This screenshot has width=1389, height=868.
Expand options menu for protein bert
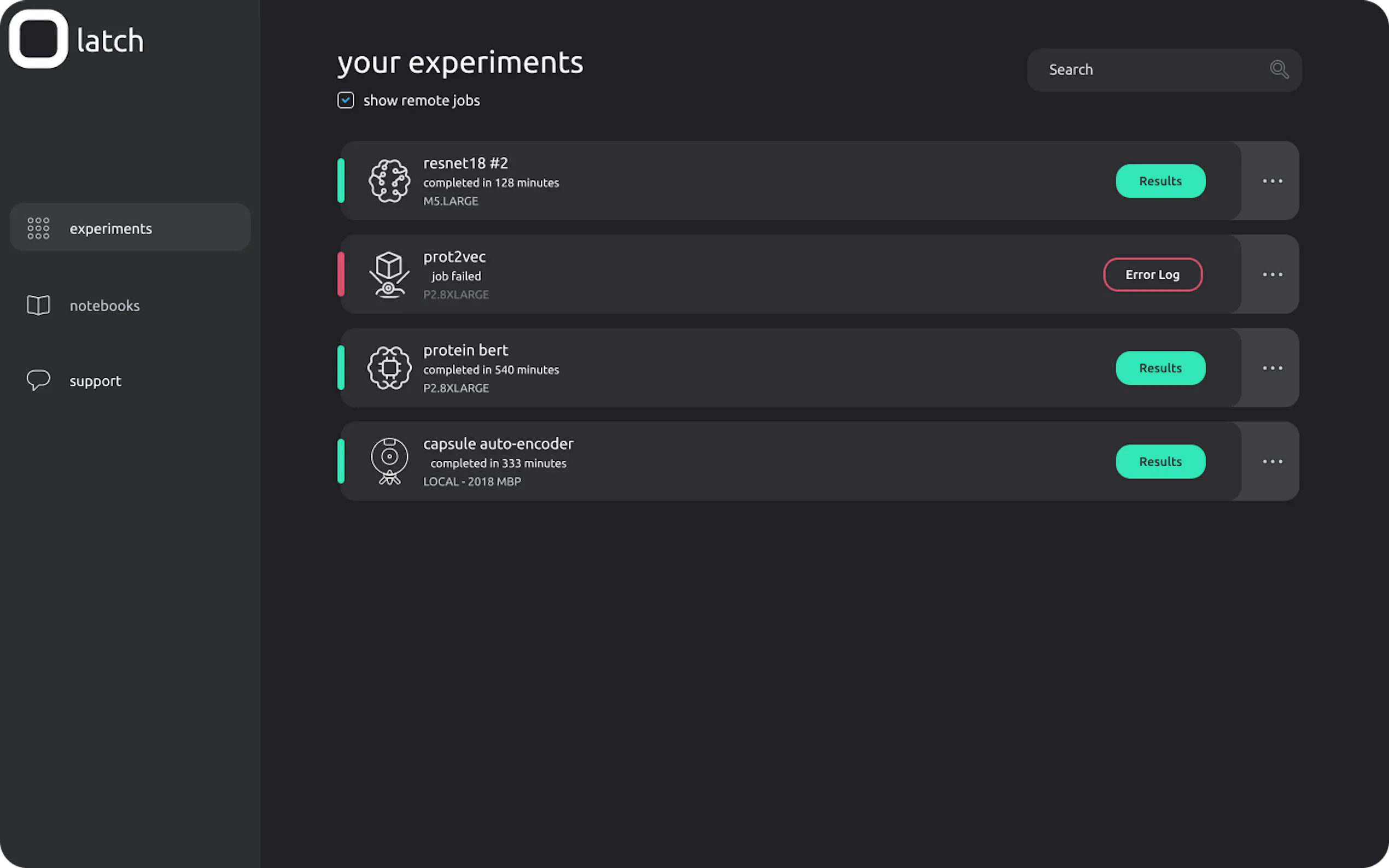[1272, 368]
